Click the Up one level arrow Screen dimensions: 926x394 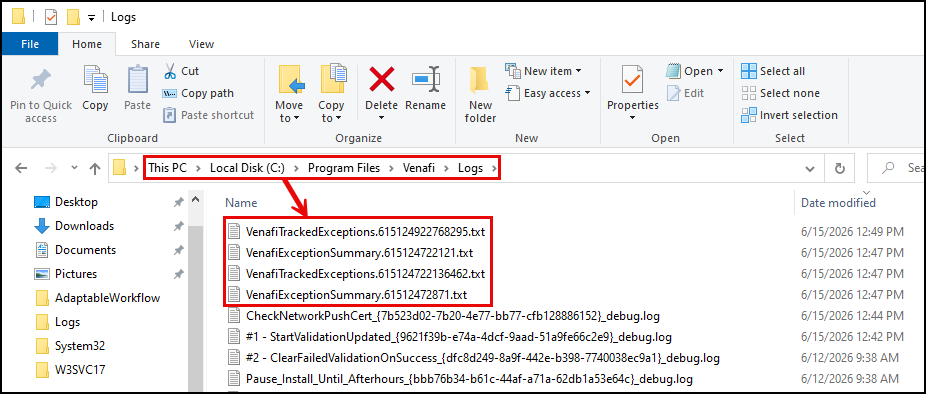coord(94,168)
